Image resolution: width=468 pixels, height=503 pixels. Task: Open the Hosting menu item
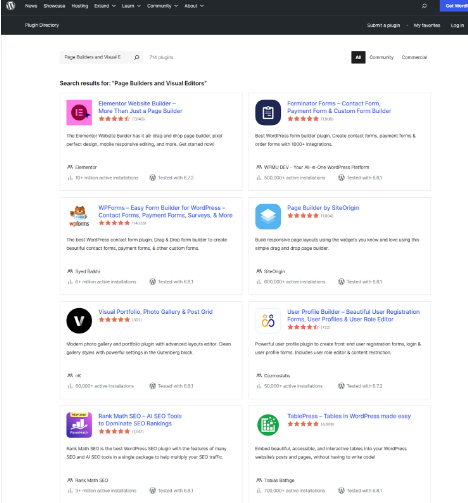tap(80, 6)
